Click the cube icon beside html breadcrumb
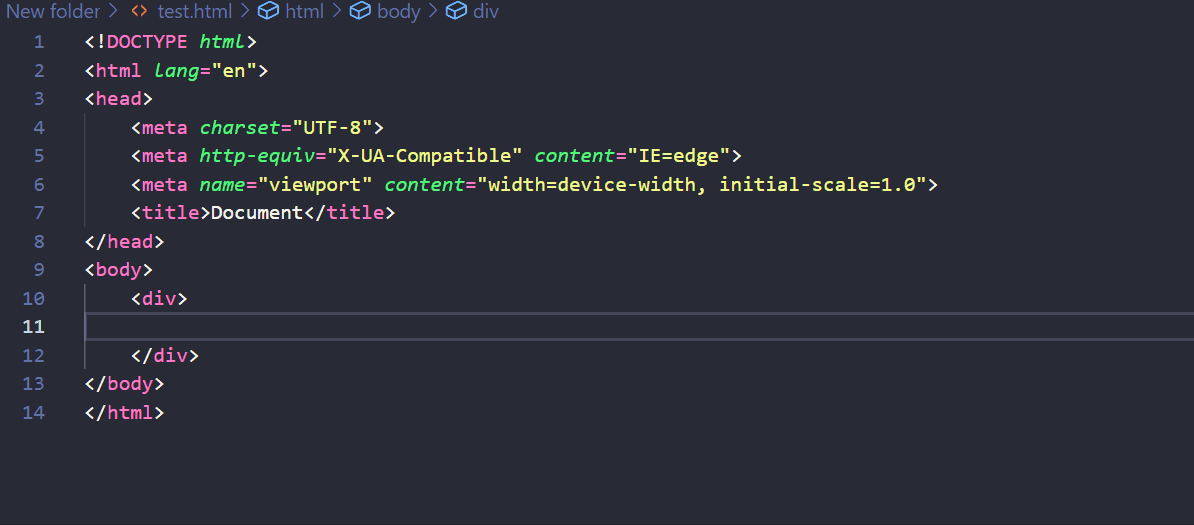1194x525 pixels. [x=268, y=11]
